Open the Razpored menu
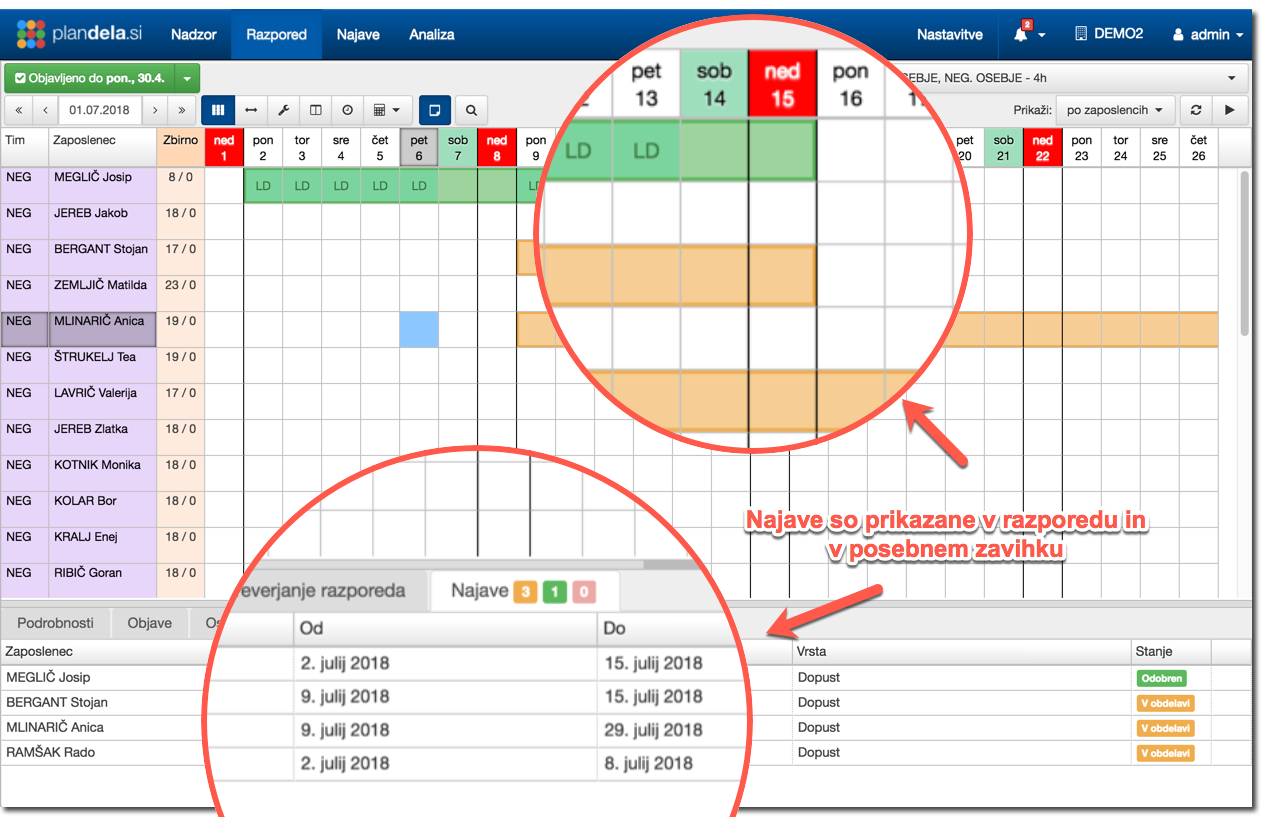1262x817 pixels. 276,34
